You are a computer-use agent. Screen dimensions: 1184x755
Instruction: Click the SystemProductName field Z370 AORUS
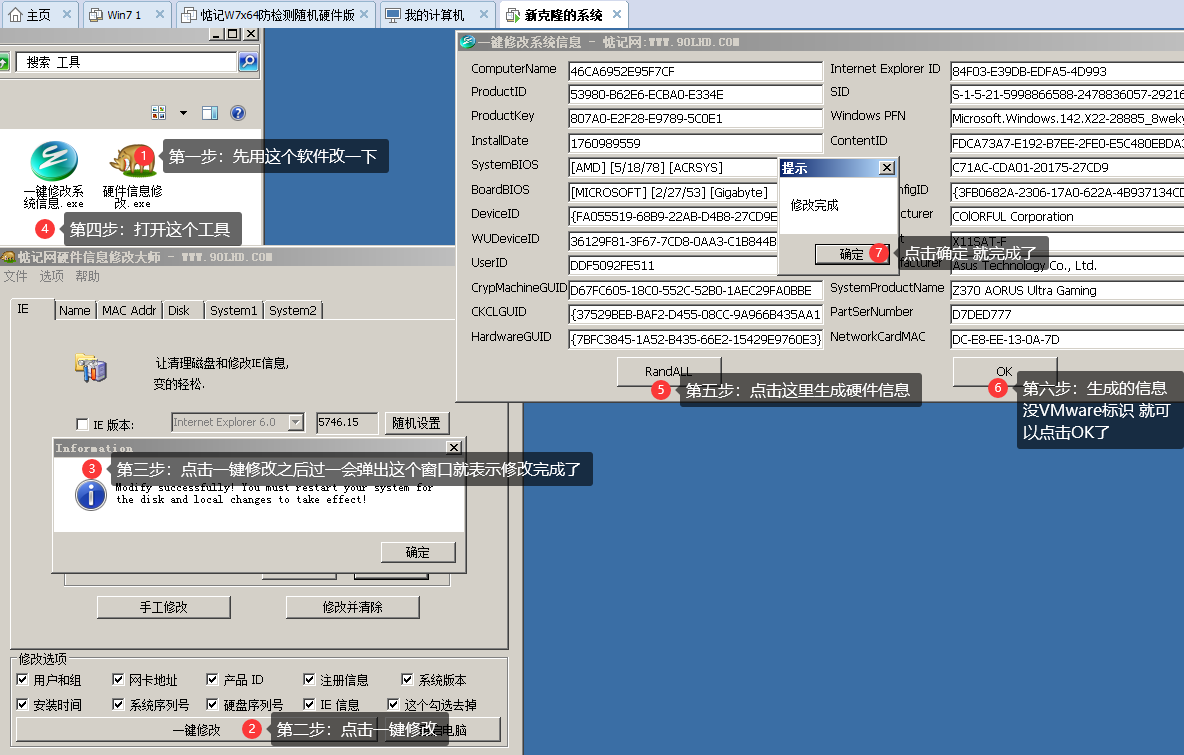click(x=1067, y=290)
